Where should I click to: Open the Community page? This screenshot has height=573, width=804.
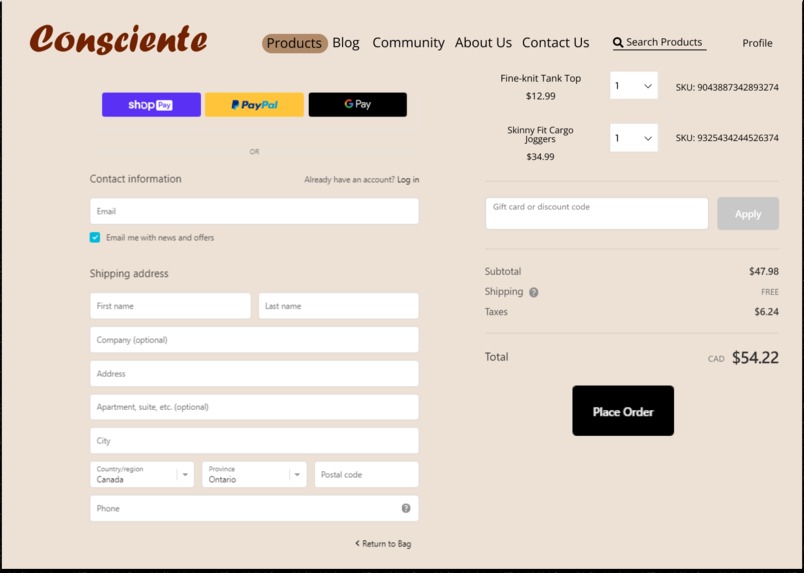pyautogui.click(x=408, y=43)
